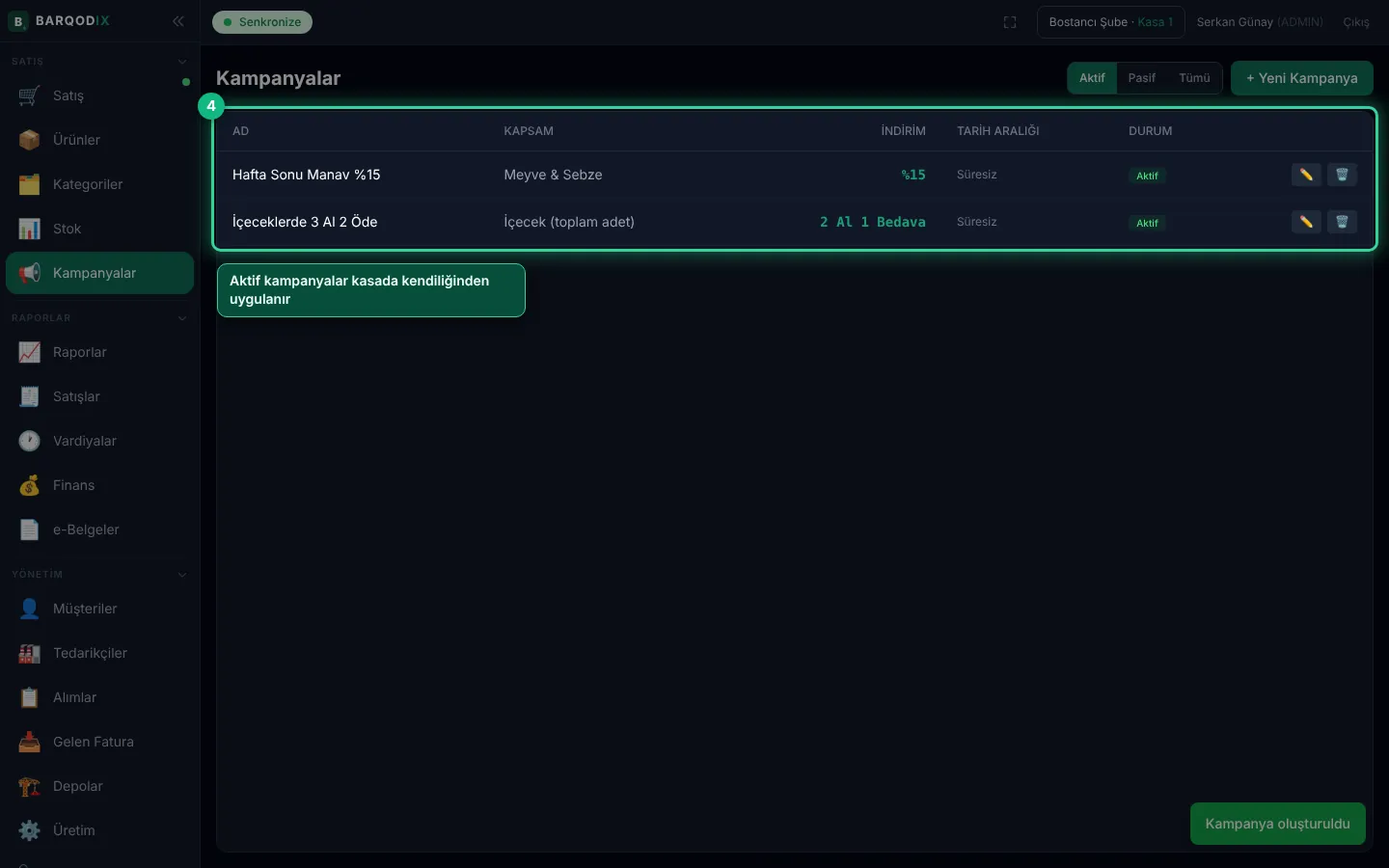1389x868 pixels.
Task: Select the Kampanyalar megaphone icon
Action: click(30, 273)
